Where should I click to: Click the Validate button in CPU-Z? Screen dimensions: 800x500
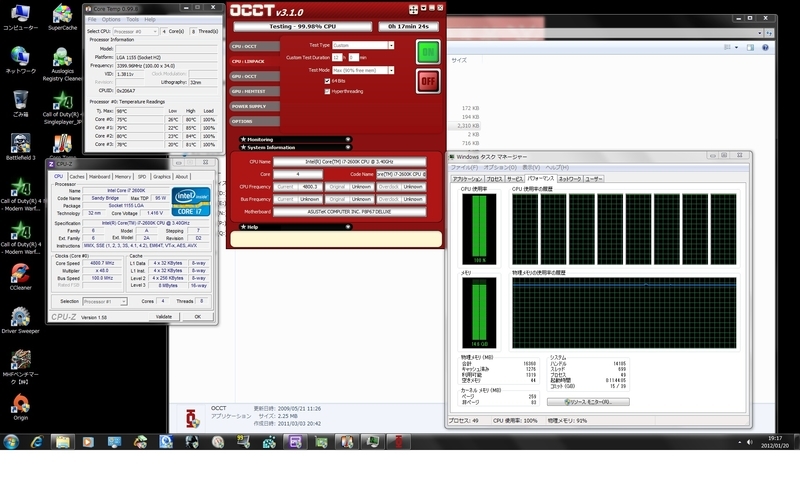click(164, 317)
